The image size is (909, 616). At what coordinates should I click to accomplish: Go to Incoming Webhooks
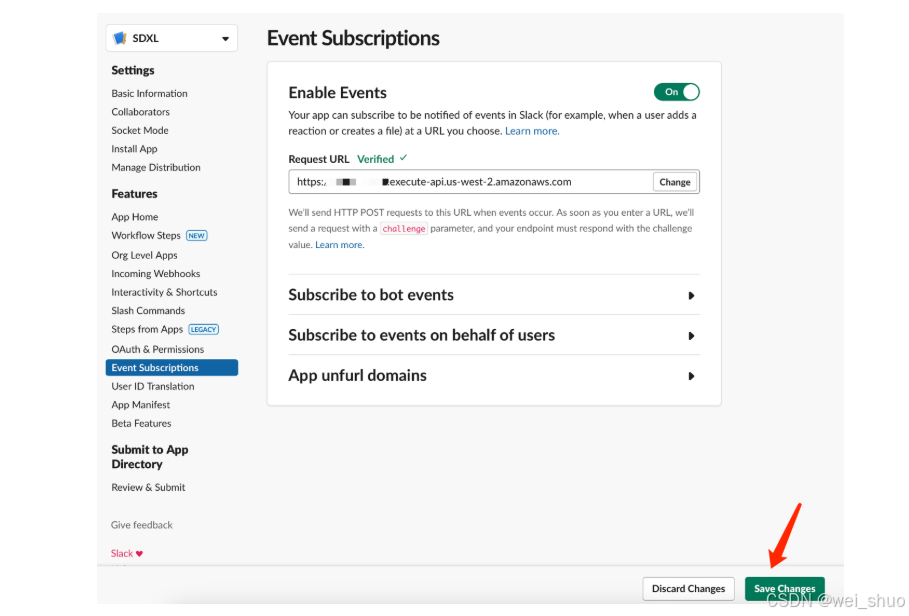(x=155, y=274)
